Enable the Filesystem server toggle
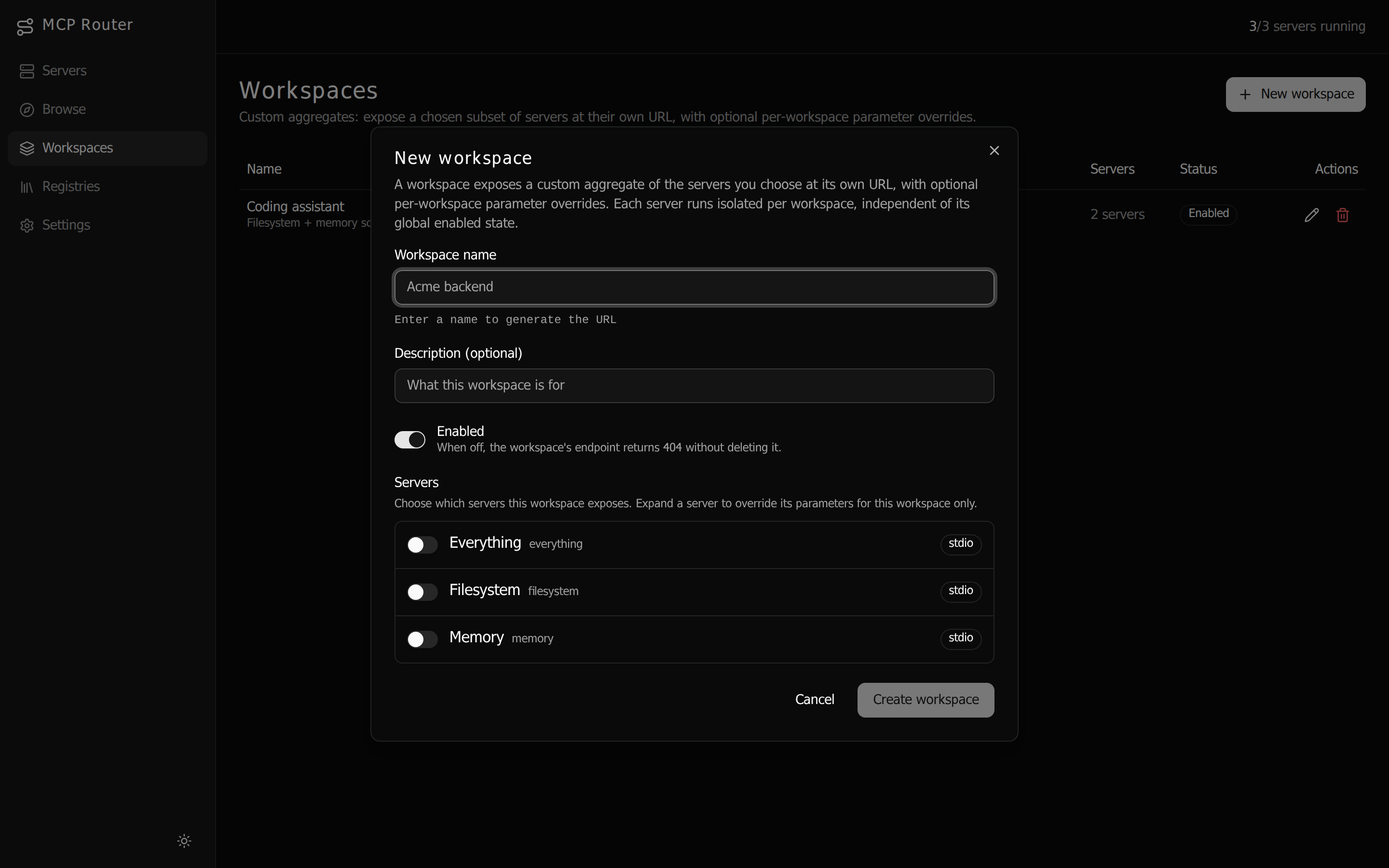Viewport: 1389px width, 868px height. point(422,592)
